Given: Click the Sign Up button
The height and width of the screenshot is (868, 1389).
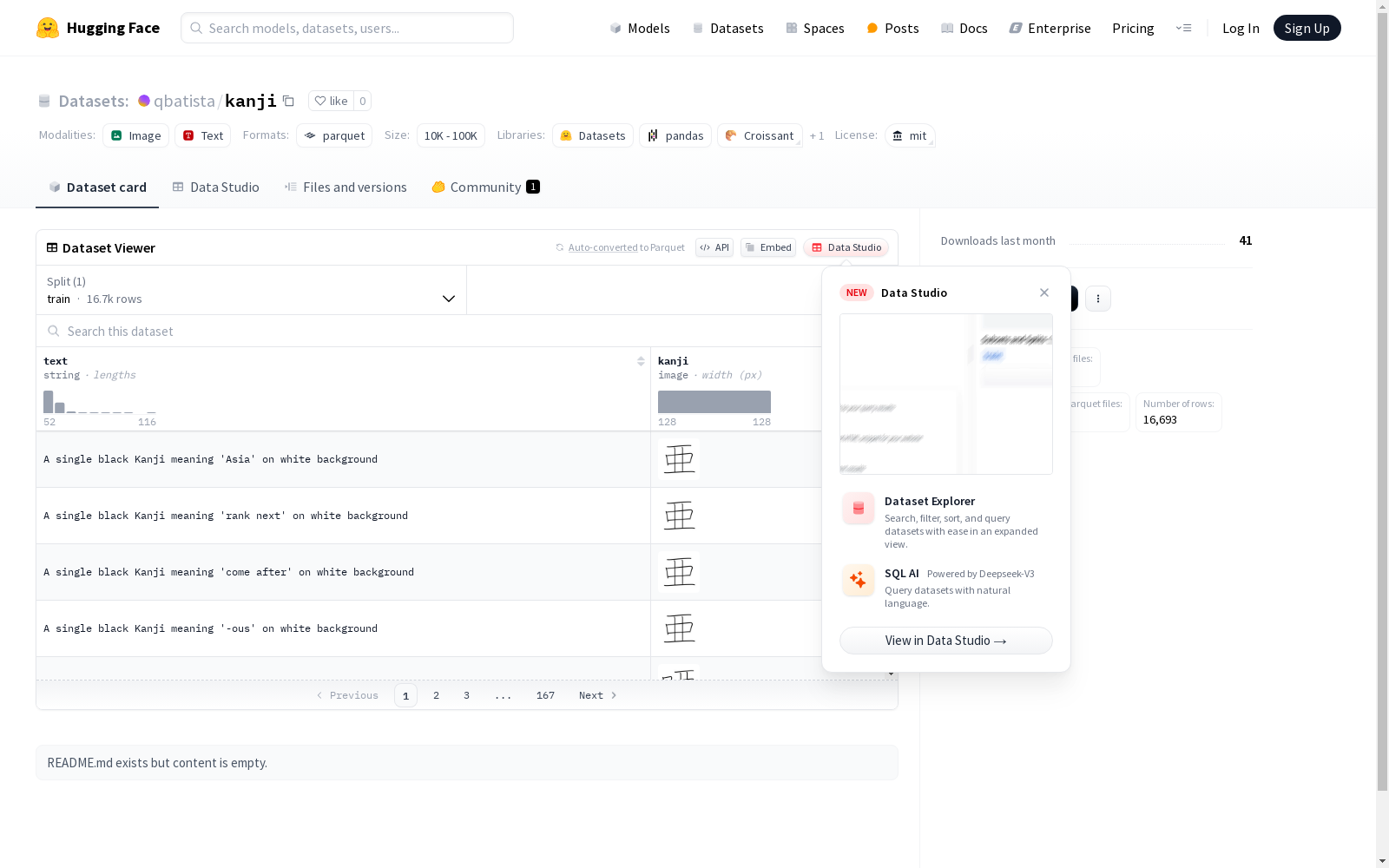Looking at the screenshot, I should point(1307,28).
